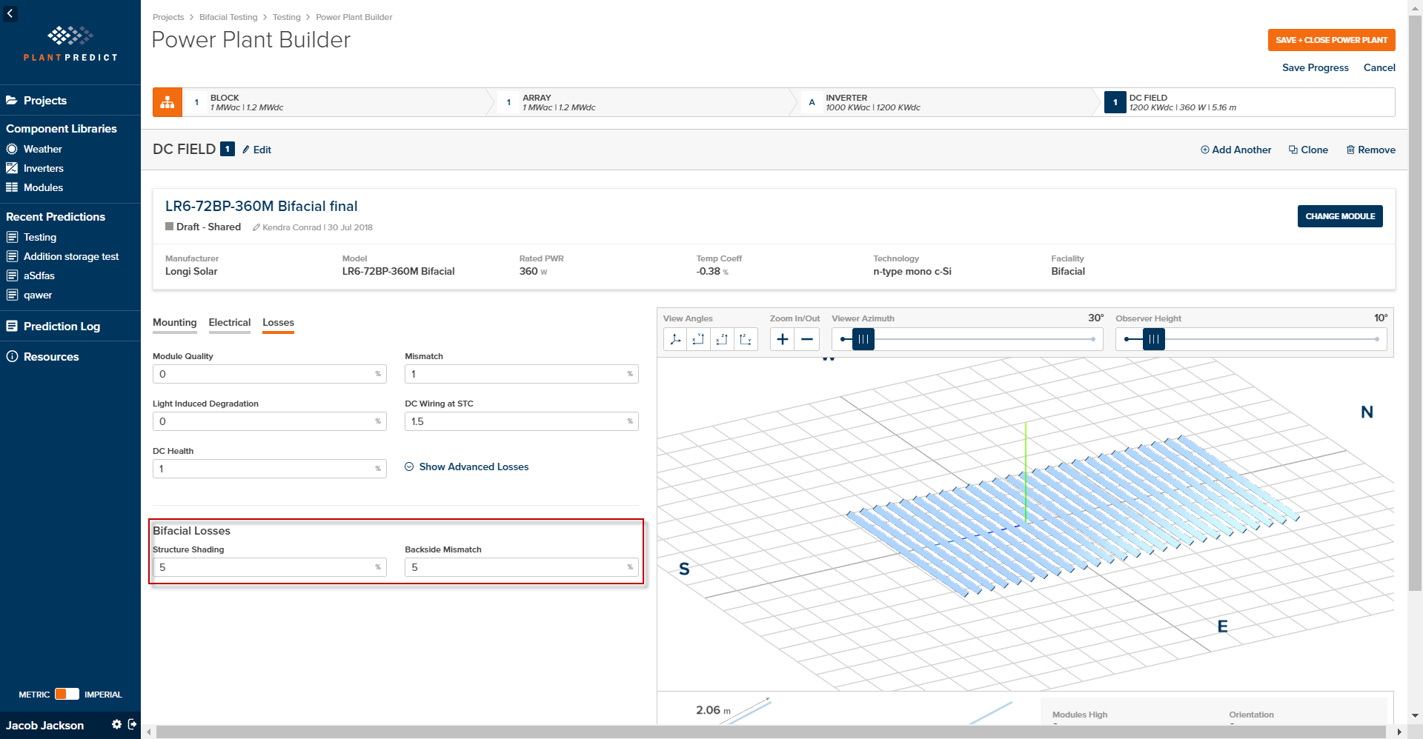This screenshot has width=1423, height=739.
Task: Open recent prediction 'qawer'
Action: pos(29,295)
